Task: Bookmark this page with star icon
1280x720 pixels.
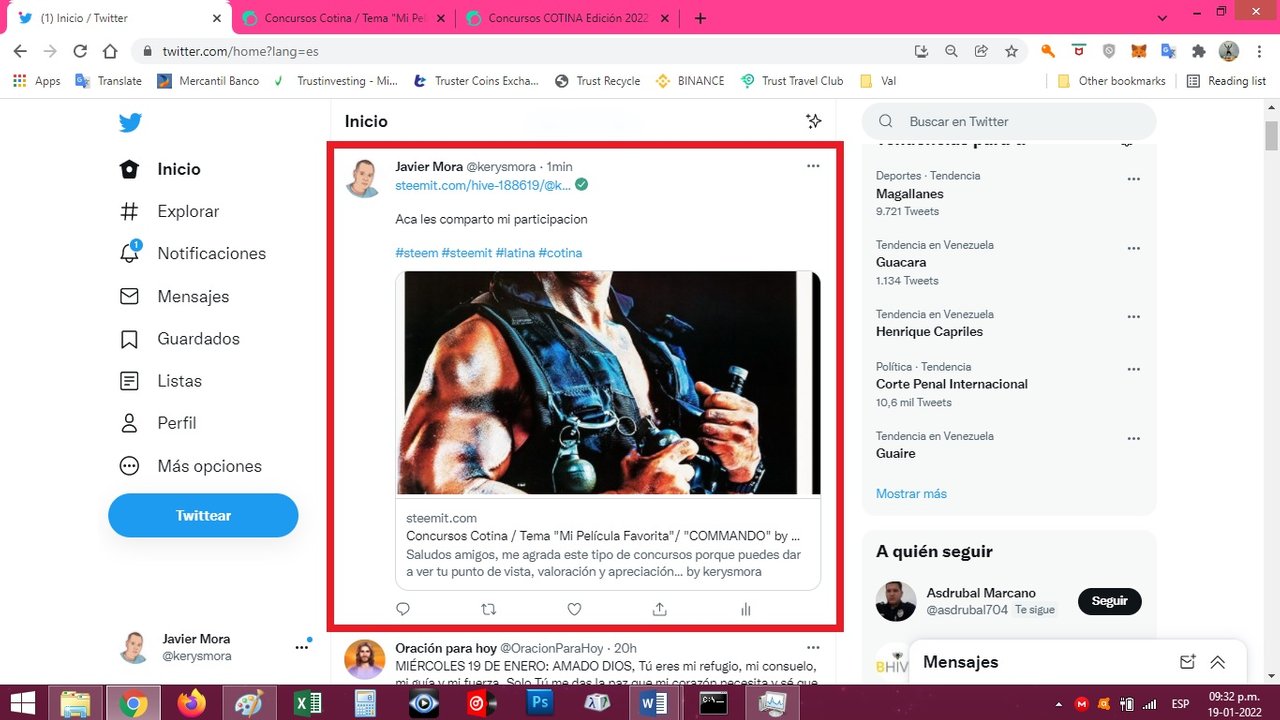Action: (1011, 51)
